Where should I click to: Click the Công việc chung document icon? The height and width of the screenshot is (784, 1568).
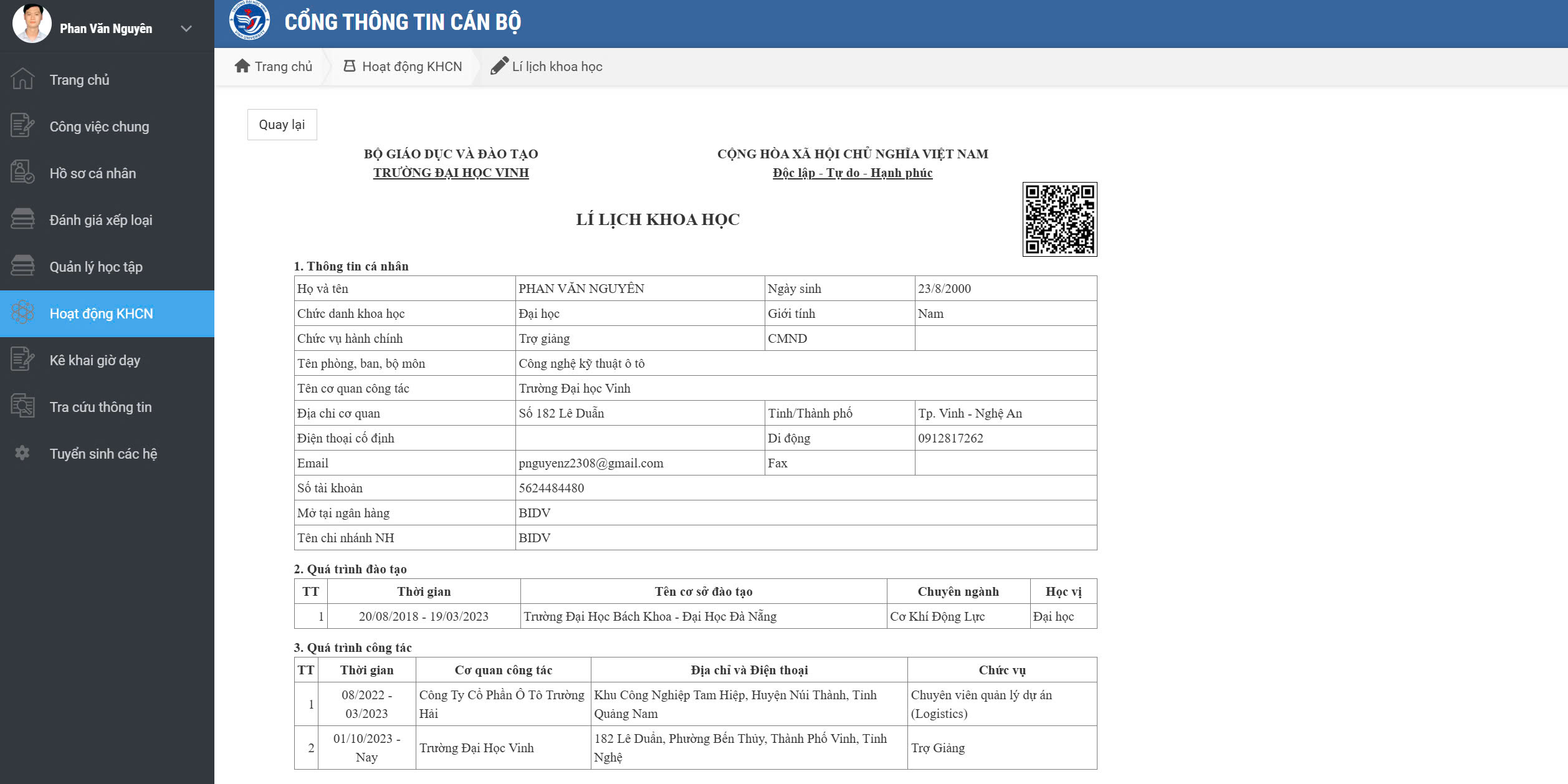(22, 126)
